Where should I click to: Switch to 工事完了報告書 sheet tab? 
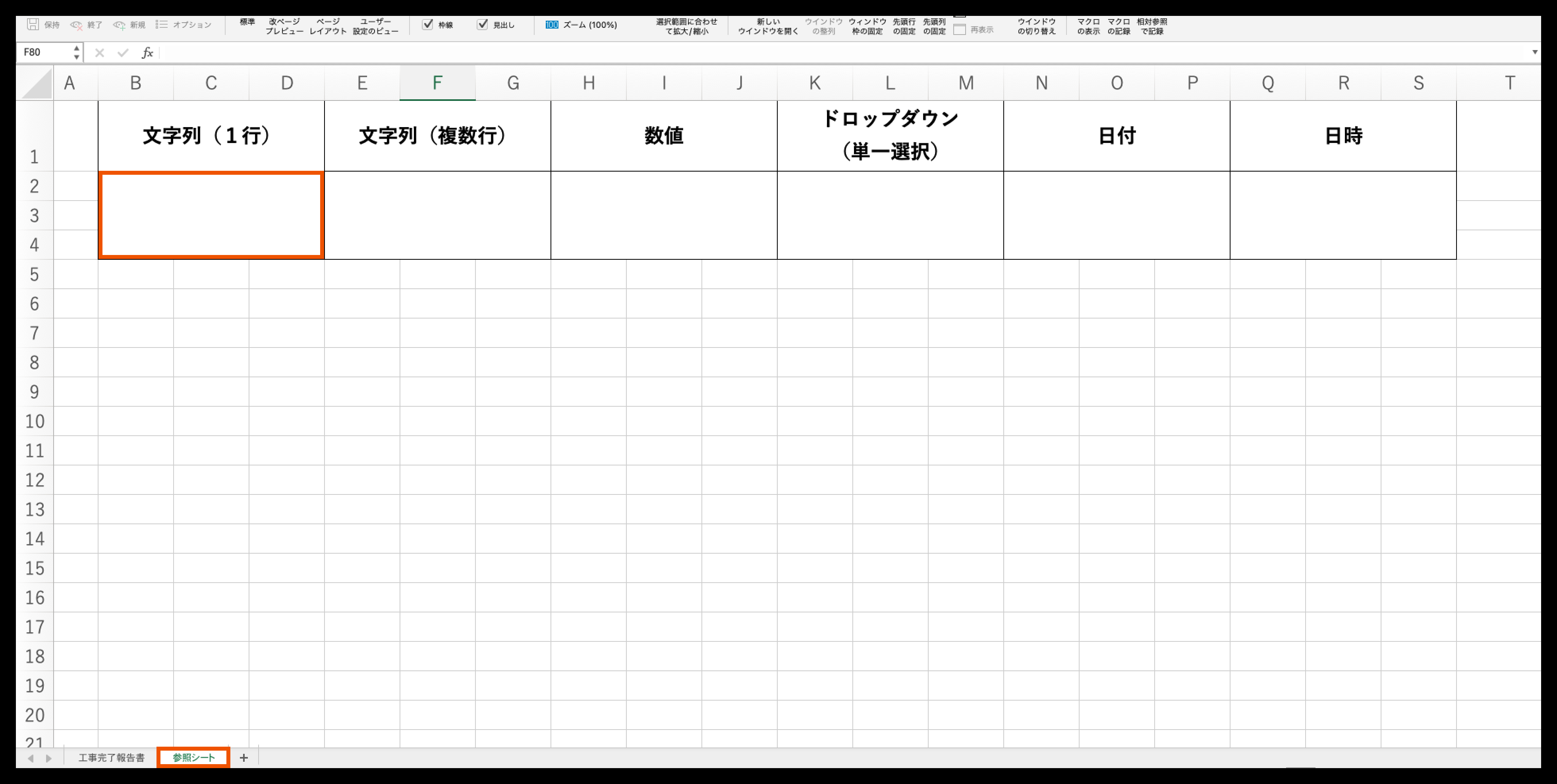click(x=112, y=757)
